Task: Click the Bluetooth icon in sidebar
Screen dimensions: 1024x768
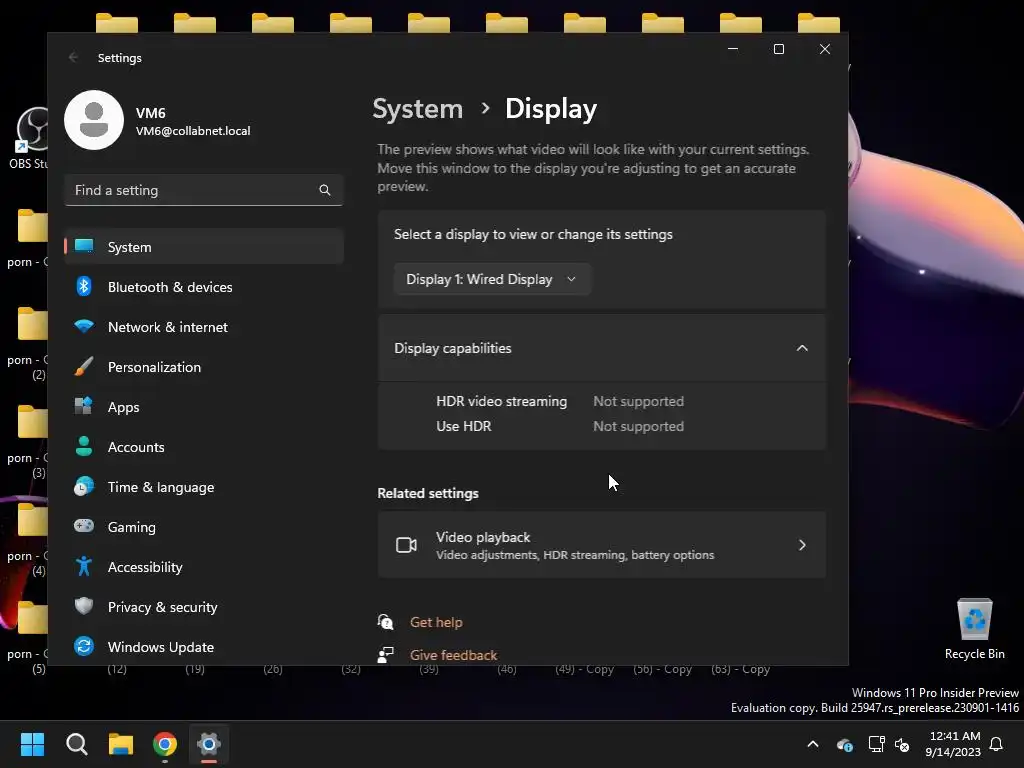Action: point(84,287)
